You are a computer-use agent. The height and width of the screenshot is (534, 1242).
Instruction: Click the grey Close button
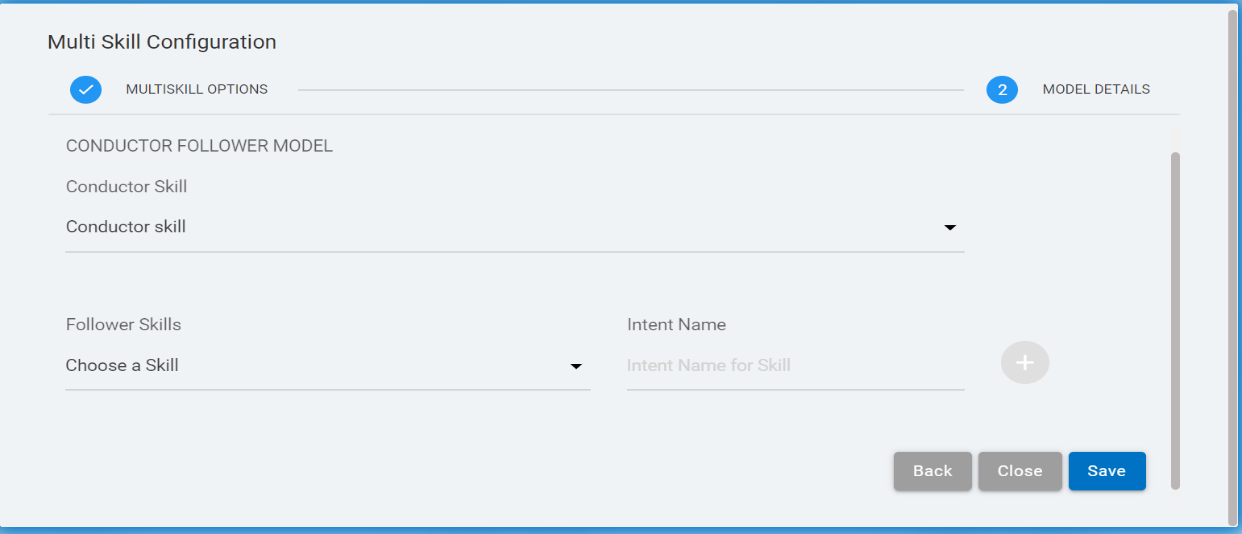(1019, 471)
